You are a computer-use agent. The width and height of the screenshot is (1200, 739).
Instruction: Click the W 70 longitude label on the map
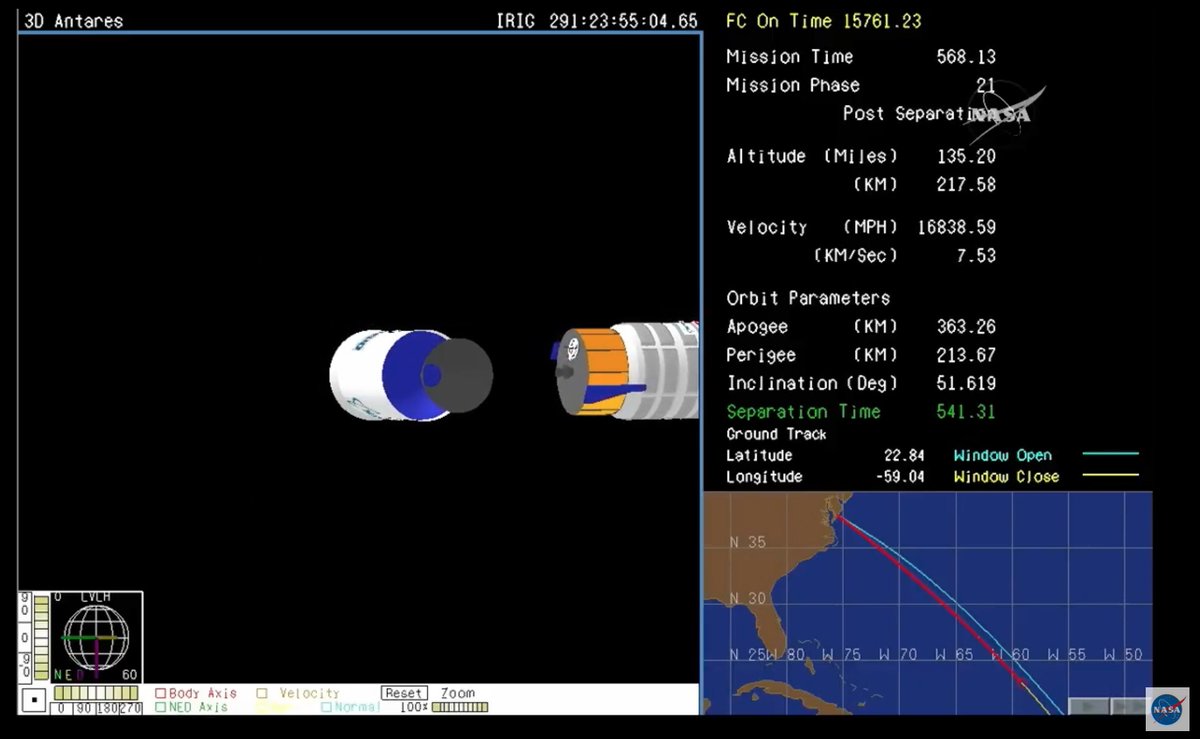[x=898, y=656]
